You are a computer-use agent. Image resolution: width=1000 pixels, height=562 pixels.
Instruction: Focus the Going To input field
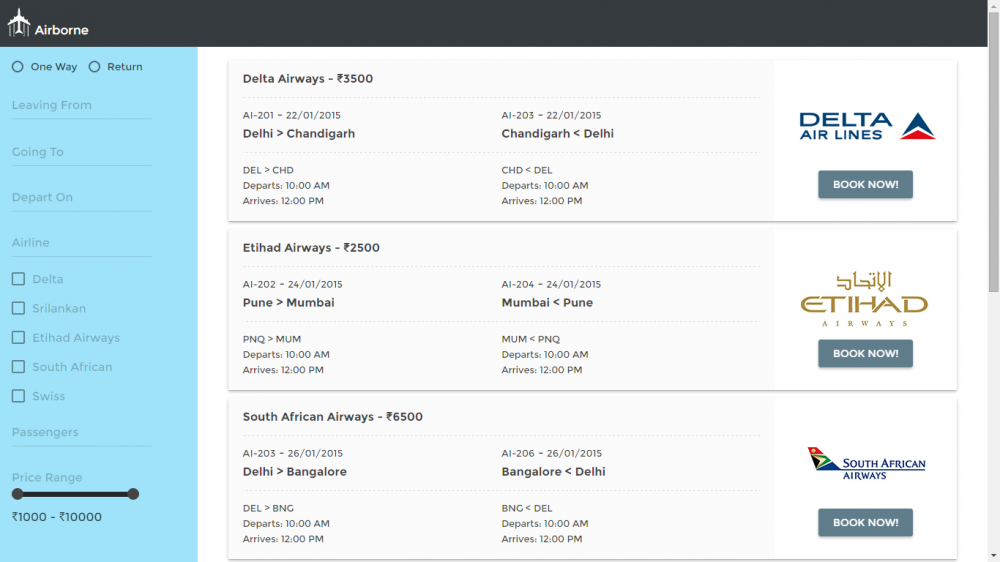tap(81, 153)
